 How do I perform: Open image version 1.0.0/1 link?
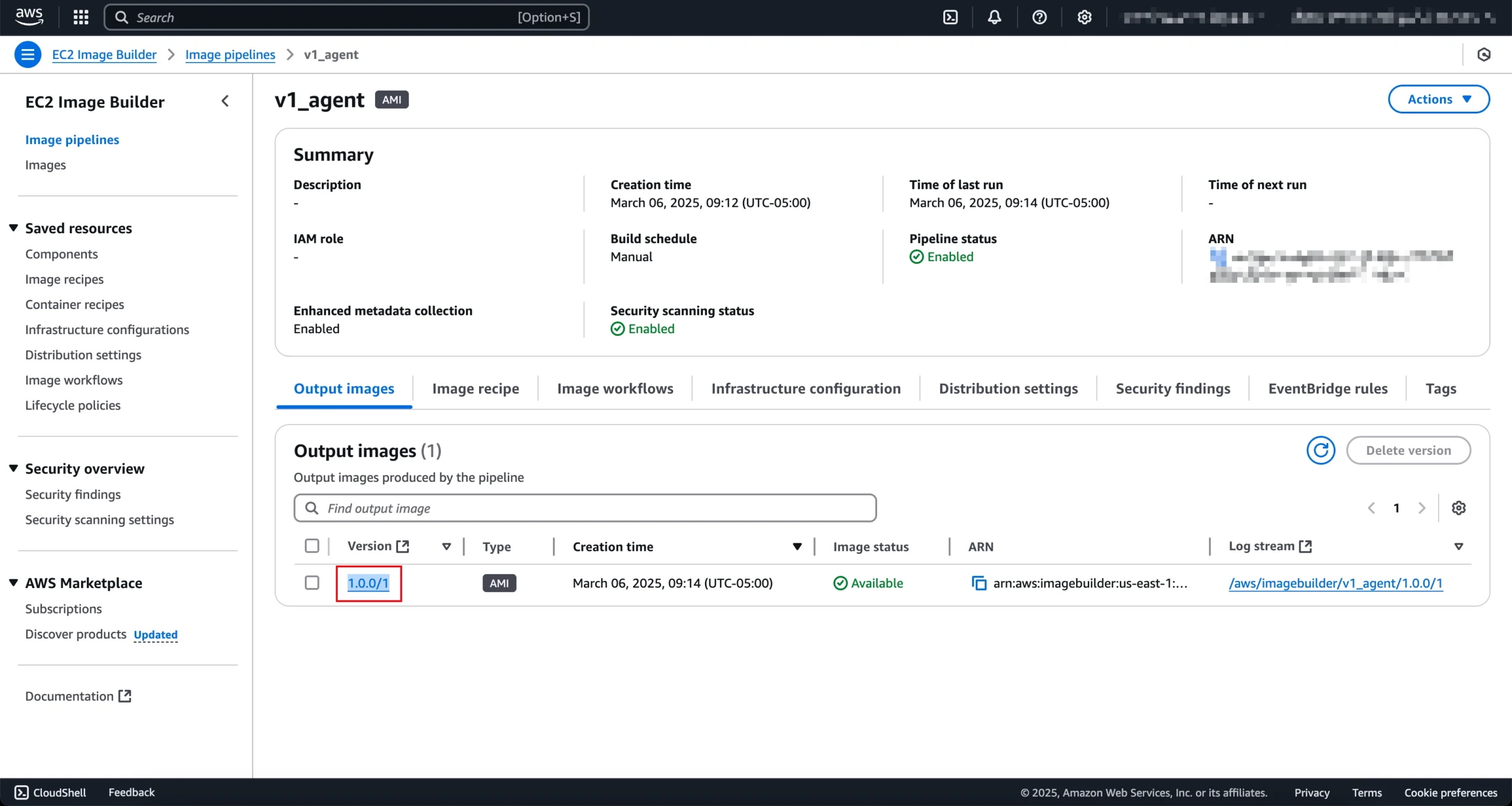pos(368,583)
